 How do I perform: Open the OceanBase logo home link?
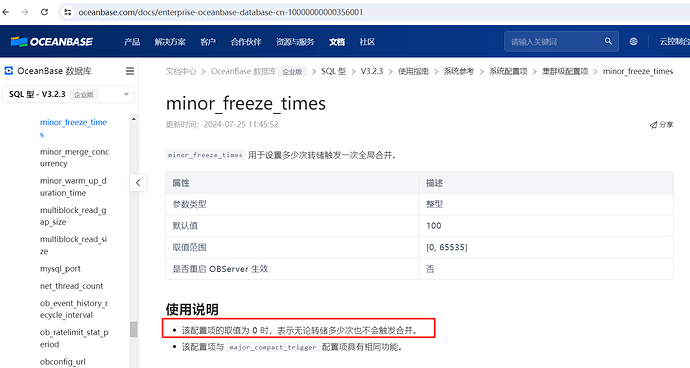click(52, 42)
